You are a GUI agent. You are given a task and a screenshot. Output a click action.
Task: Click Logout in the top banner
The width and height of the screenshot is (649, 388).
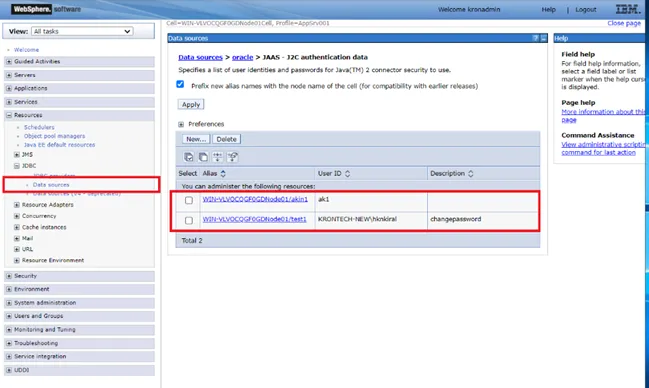(586, 10)
